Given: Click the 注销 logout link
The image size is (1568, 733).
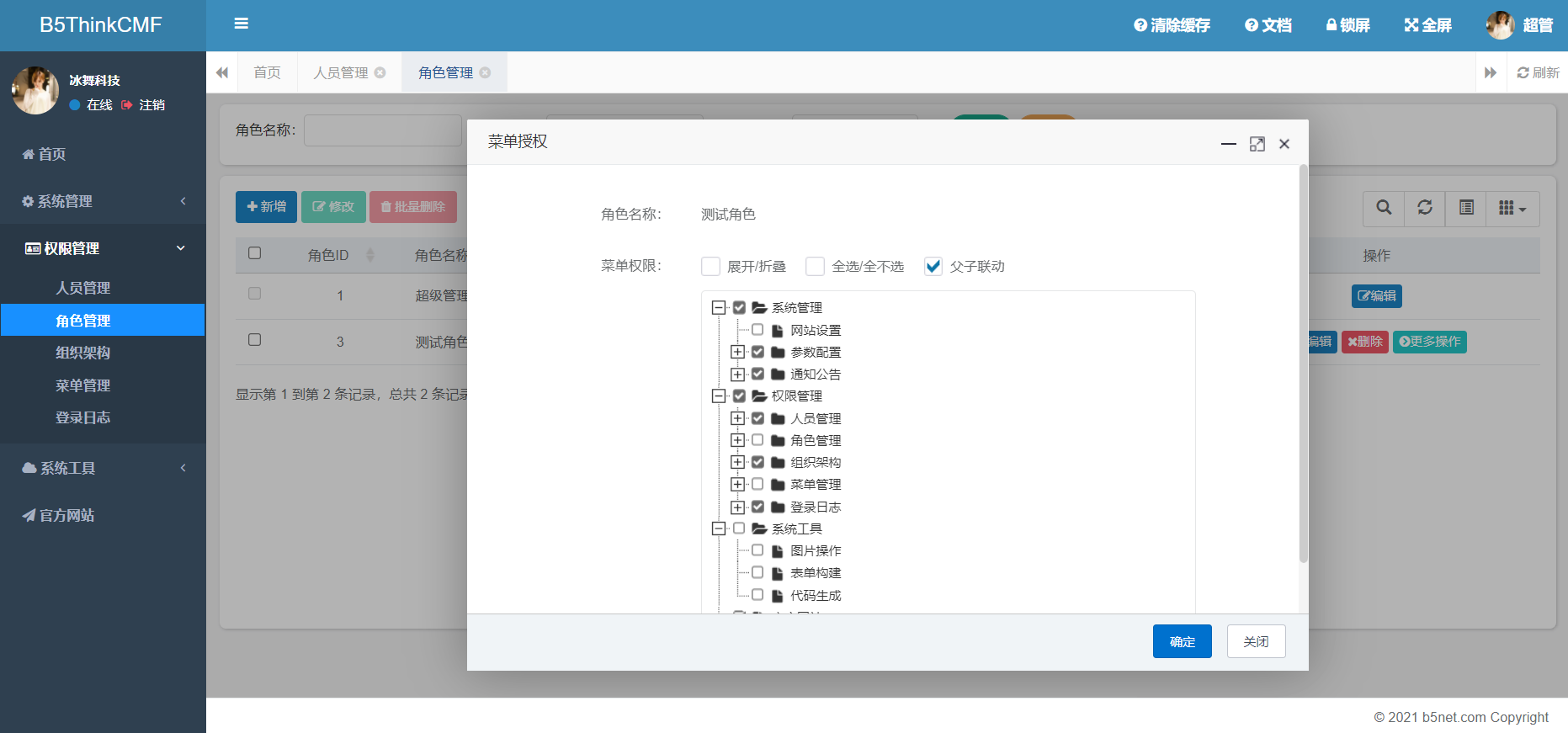Looking at the screenshot, I should [144, 104].
